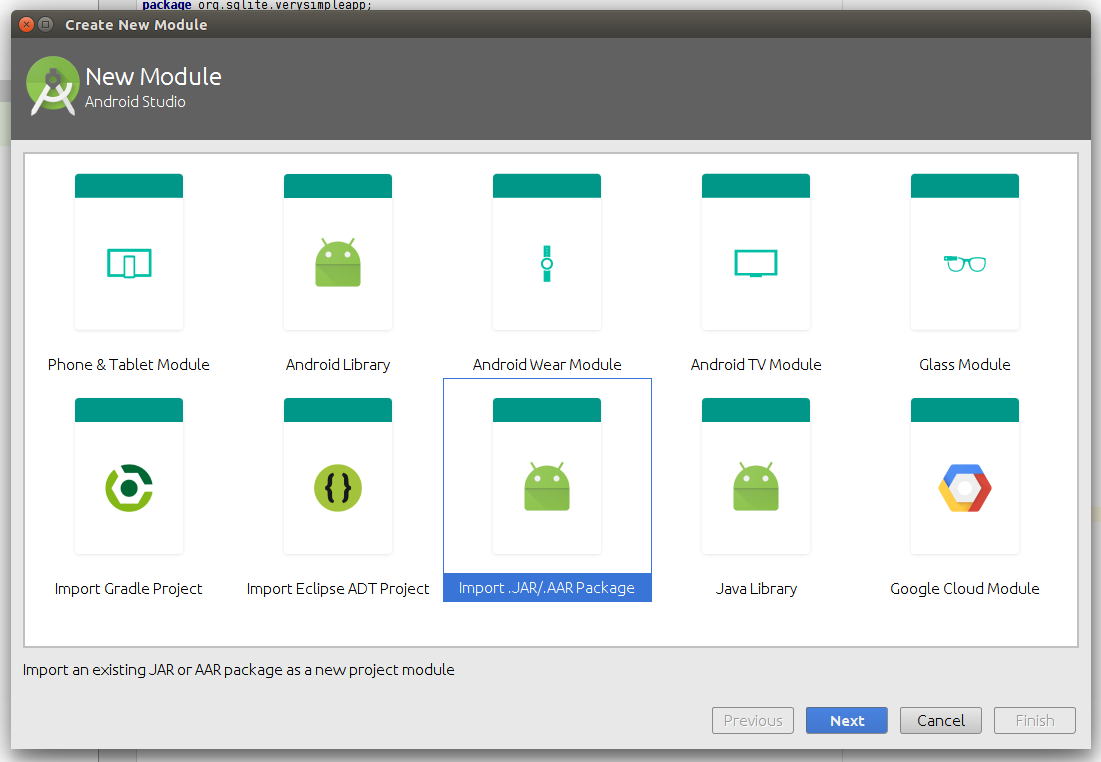The image size is (1101, 762).
Task: Select the Import Gradle Project icon
Action: (x=128, y=488)
